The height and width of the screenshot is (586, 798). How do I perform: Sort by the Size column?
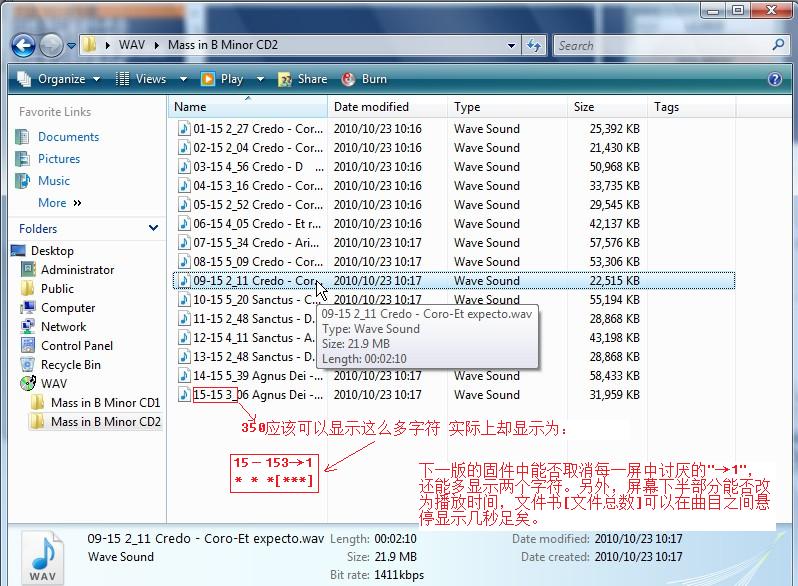607,107
